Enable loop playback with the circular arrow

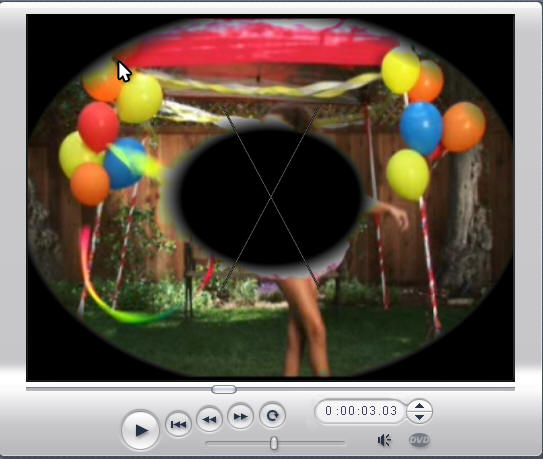[x=272, y=415]
